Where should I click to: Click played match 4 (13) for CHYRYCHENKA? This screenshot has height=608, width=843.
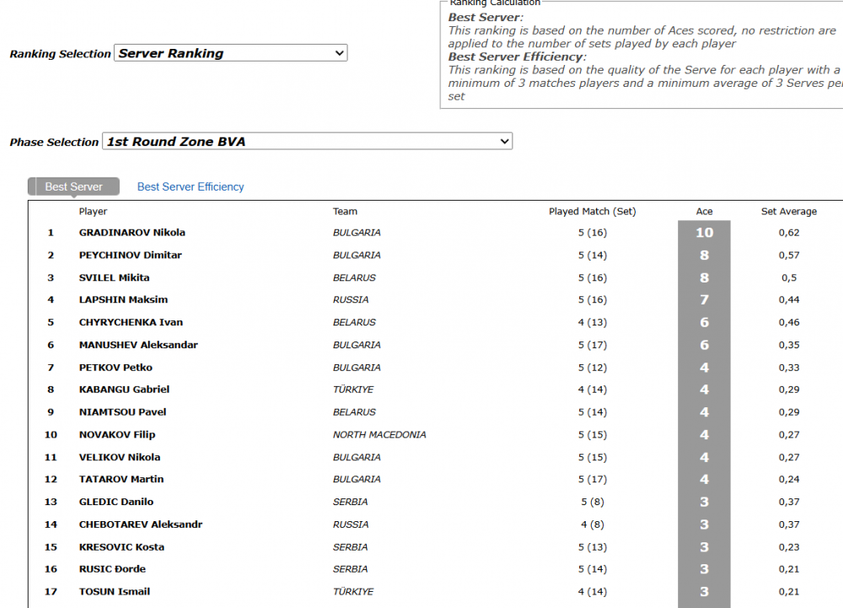point(592,322)
